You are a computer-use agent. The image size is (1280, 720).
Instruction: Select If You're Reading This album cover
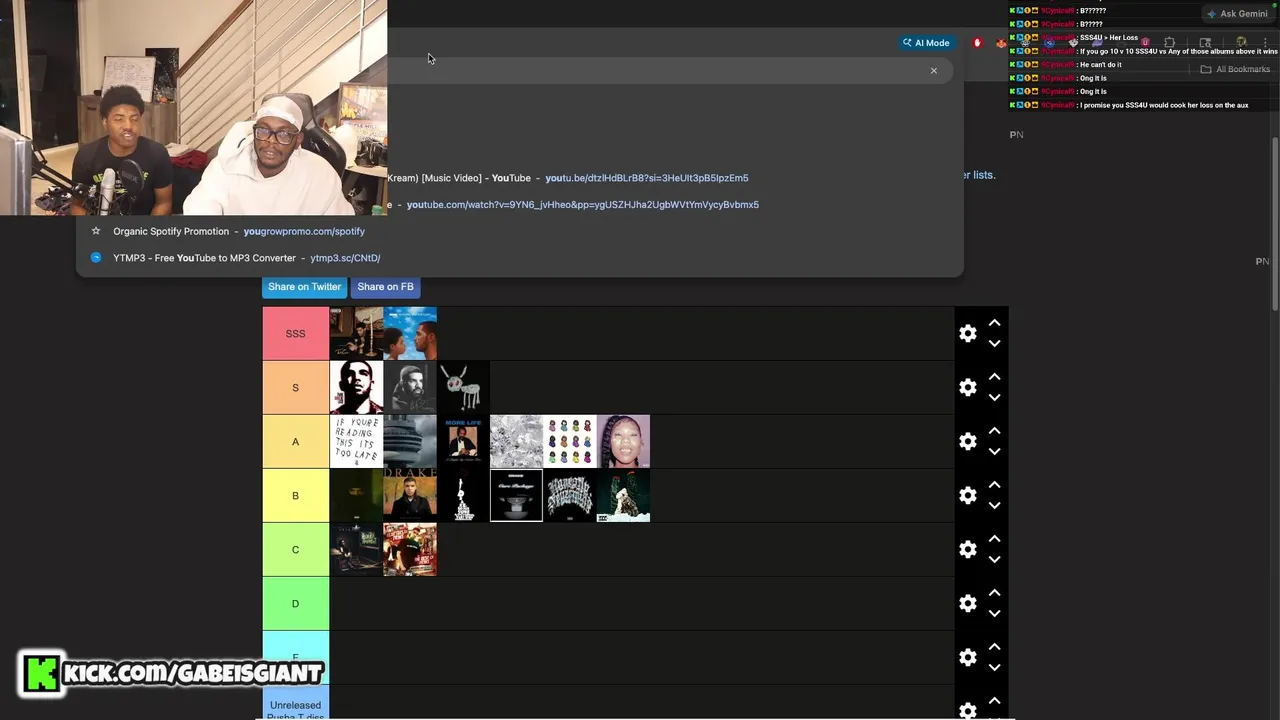pos(356,442)
